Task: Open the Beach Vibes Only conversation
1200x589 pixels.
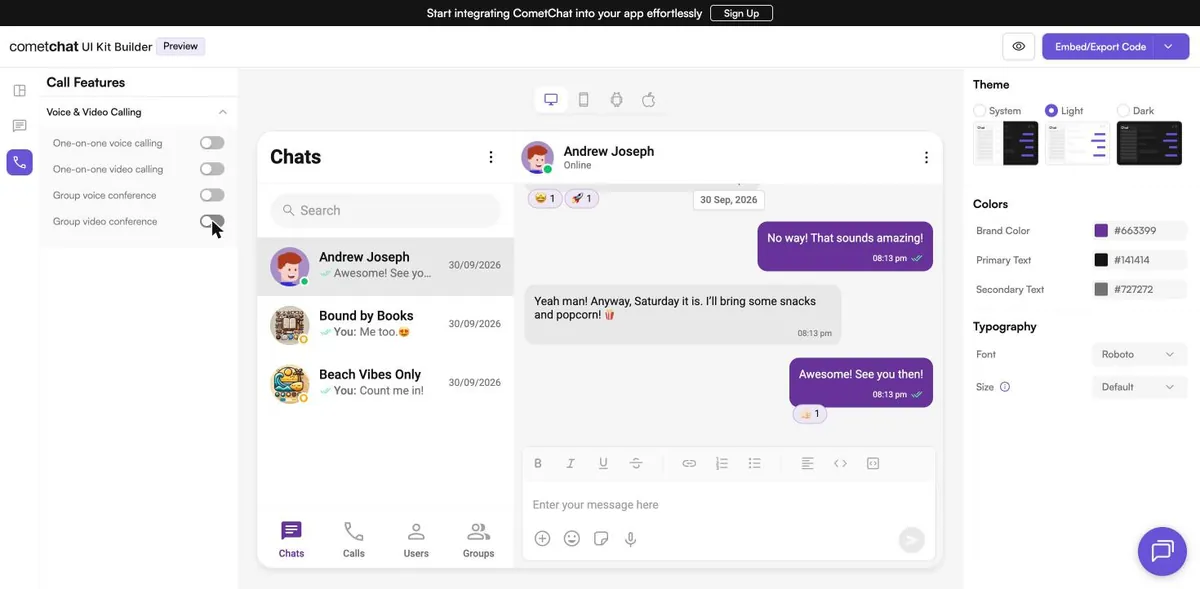Action: (385, 383)
